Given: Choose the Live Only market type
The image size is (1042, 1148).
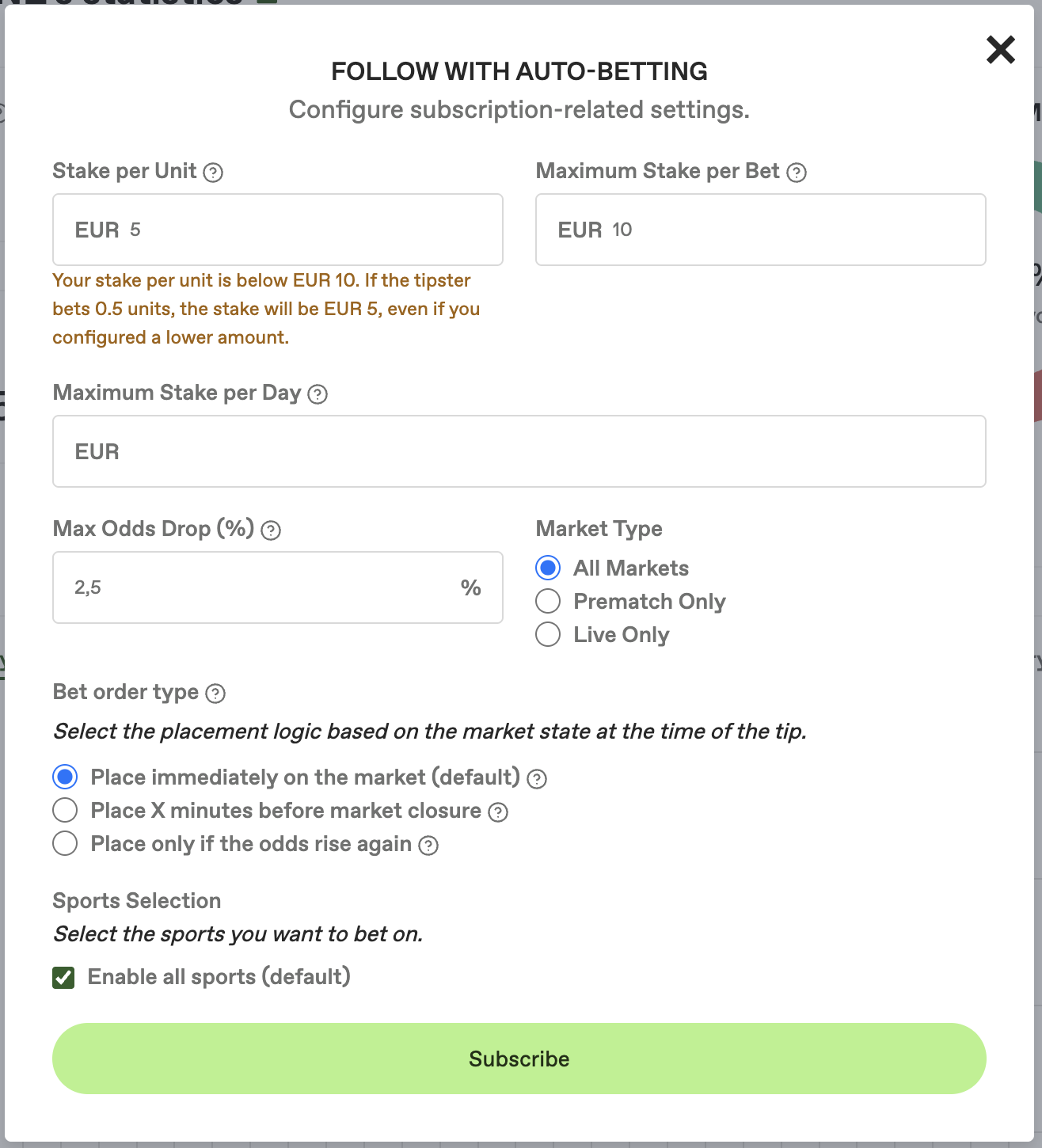Looking at the screenshot, I should pyautogui.click(x=548, y=634).
